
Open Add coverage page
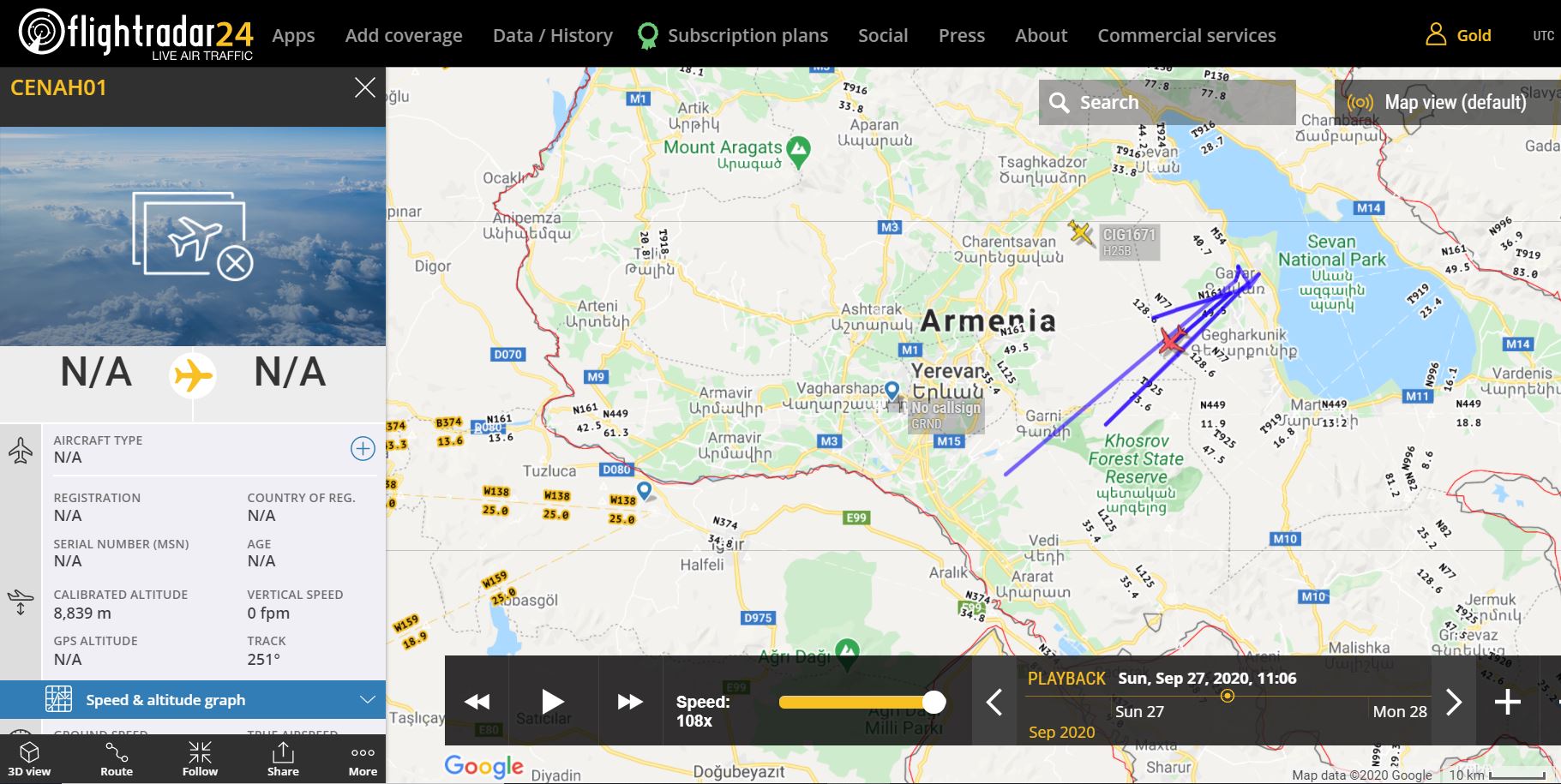(x=404, y=35)
